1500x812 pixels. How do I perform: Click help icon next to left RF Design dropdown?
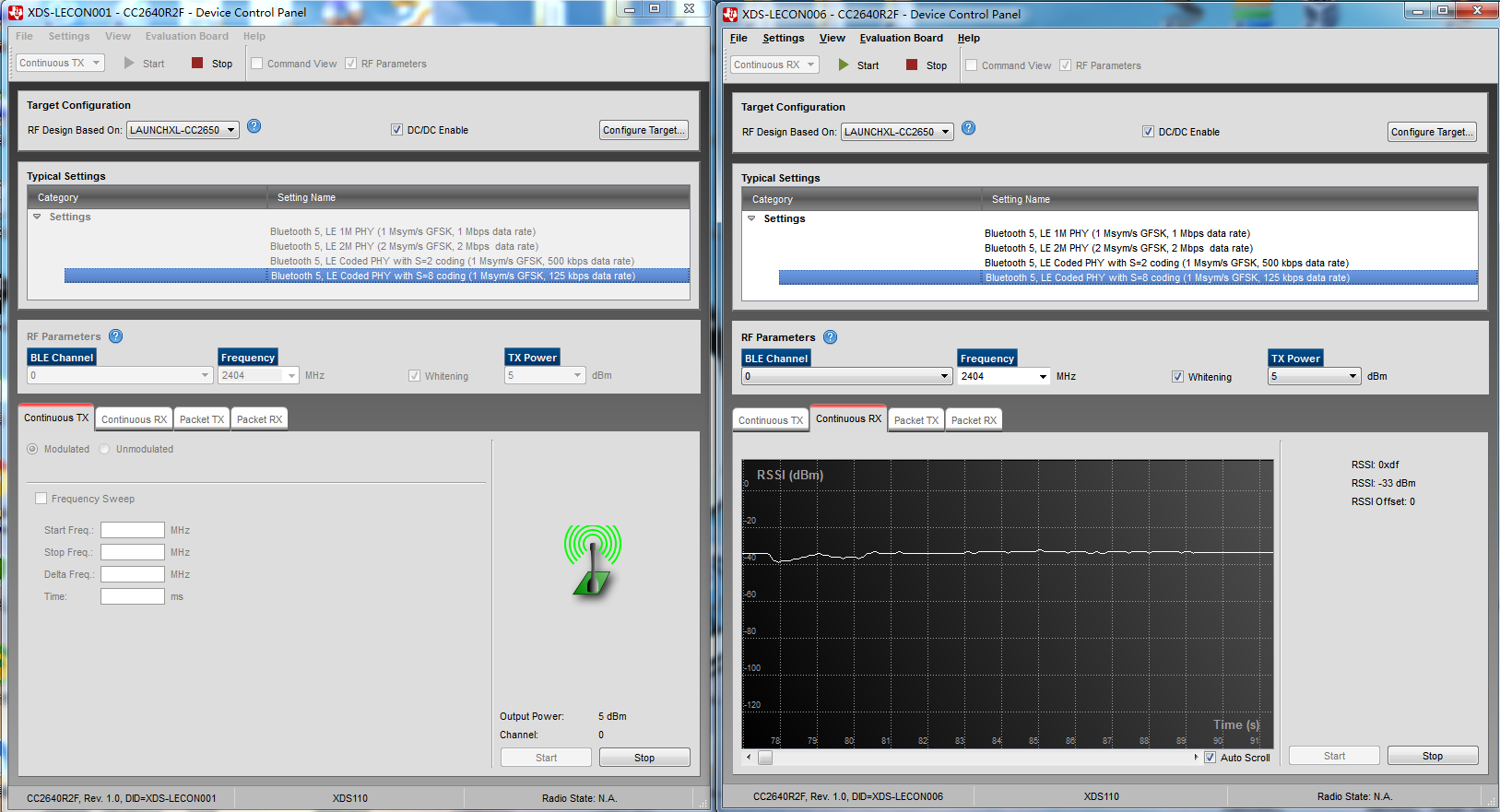[x=254, y=126]
